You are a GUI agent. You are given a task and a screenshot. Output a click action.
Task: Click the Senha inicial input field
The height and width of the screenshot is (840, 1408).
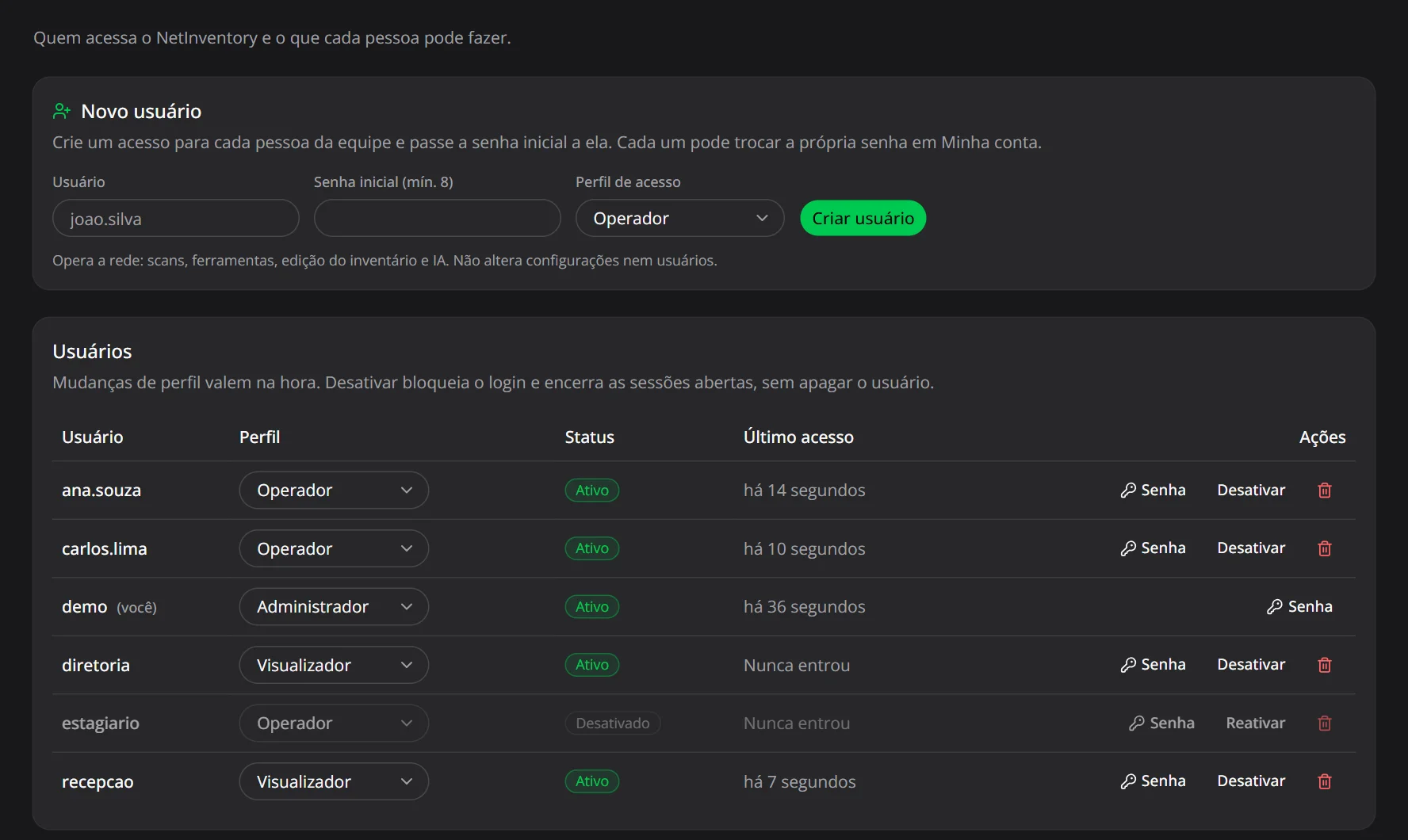(437, 218)
